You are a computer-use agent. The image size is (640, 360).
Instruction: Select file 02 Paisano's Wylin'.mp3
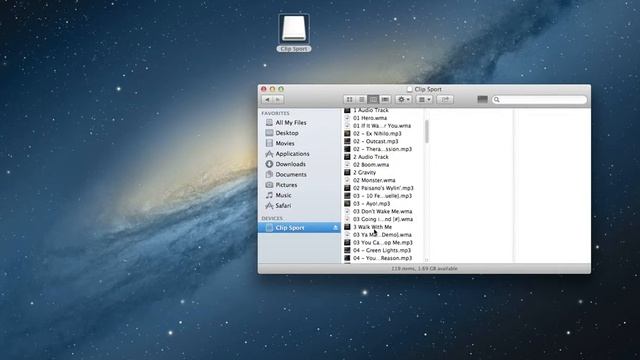click(x=383, y=188)
